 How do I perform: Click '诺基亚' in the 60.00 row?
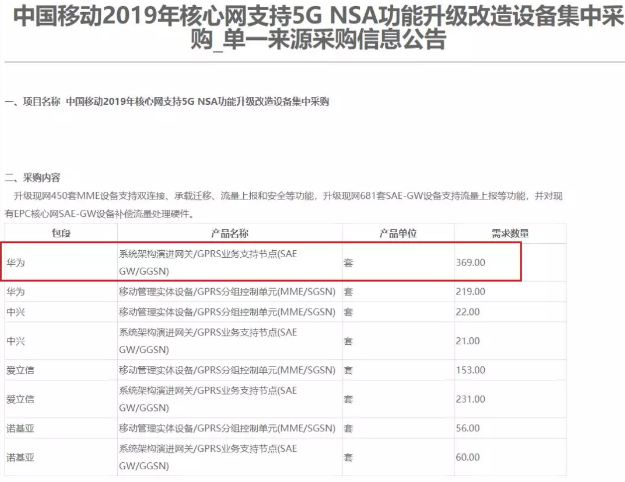(x=20, y=457)
